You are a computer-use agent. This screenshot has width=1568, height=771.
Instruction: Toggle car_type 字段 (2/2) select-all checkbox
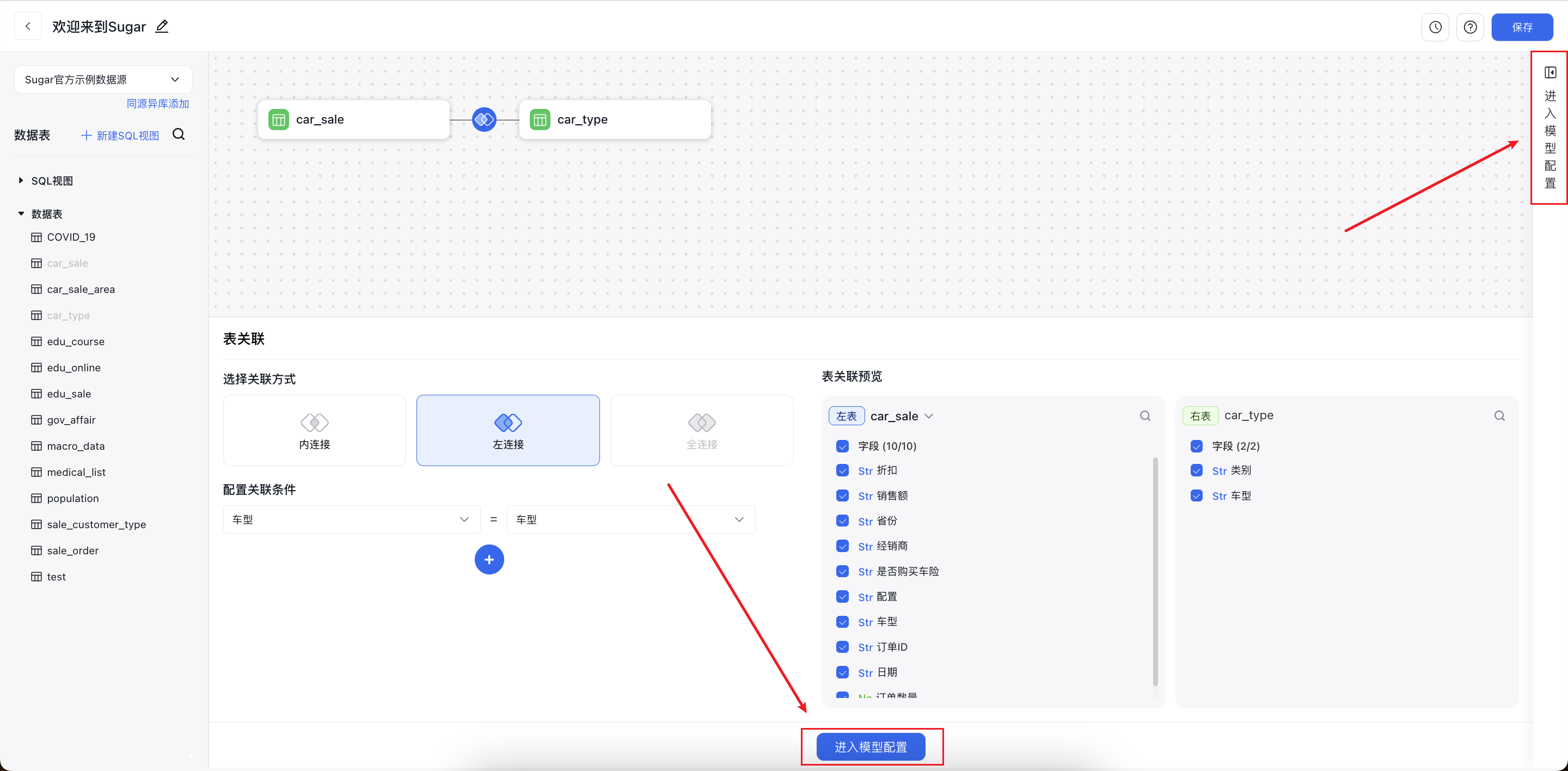click(x=1197, y=446)
